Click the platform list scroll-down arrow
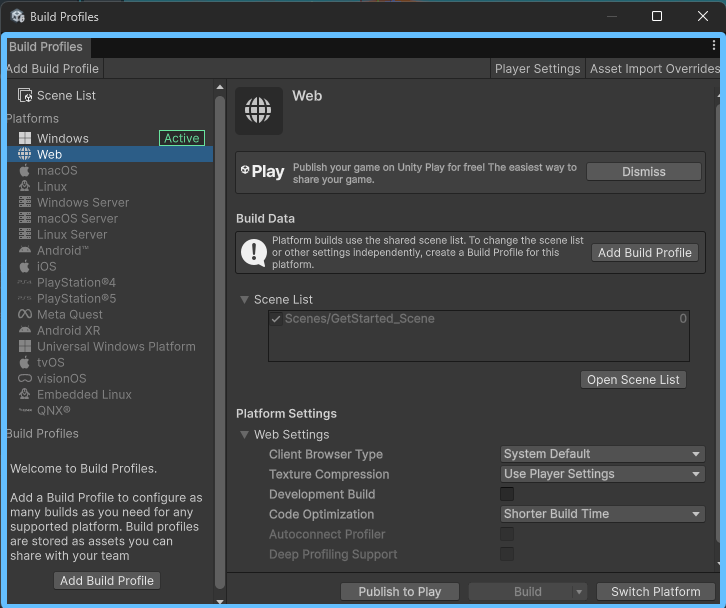The height and width of the screenshot is (608, 726). pyautogui.click(x=220, y=602)
